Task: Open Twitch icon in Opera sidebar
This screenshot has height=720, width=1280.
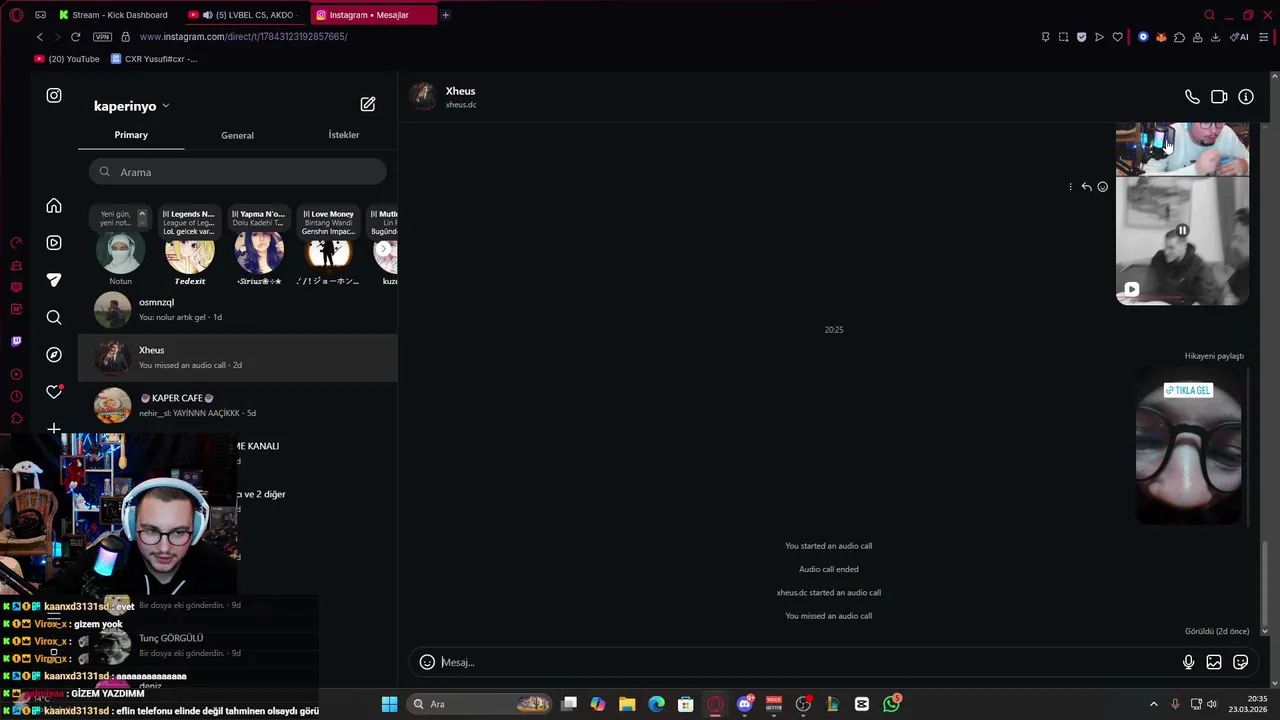Action: click(x=16, y=341)
